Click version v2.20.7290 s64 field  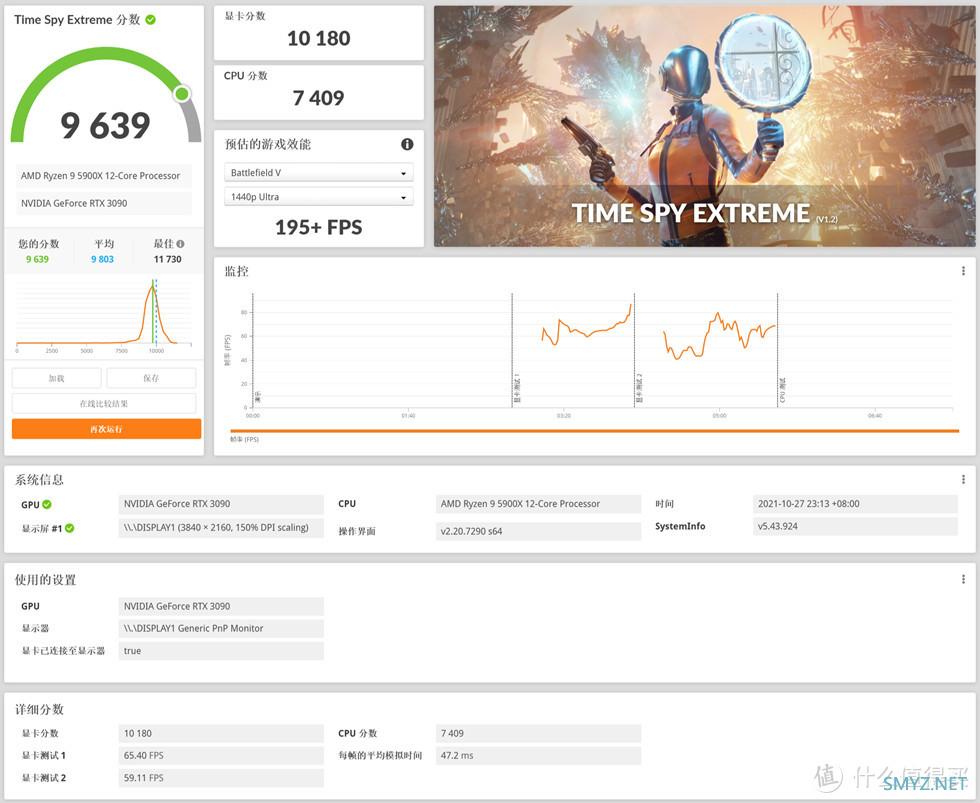[x=538, y=531]
